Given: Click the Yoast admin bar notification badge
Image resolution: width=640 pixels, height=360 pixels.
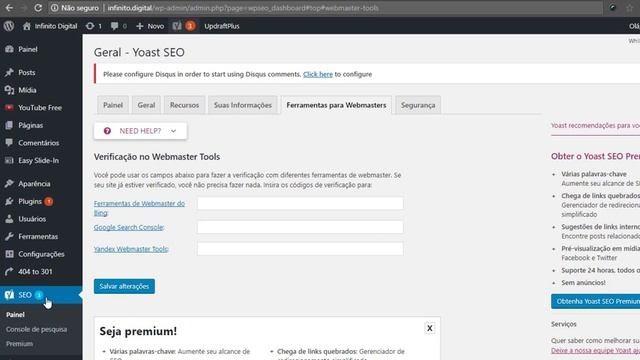Looking at the screenshot, I should click(190, 26).
